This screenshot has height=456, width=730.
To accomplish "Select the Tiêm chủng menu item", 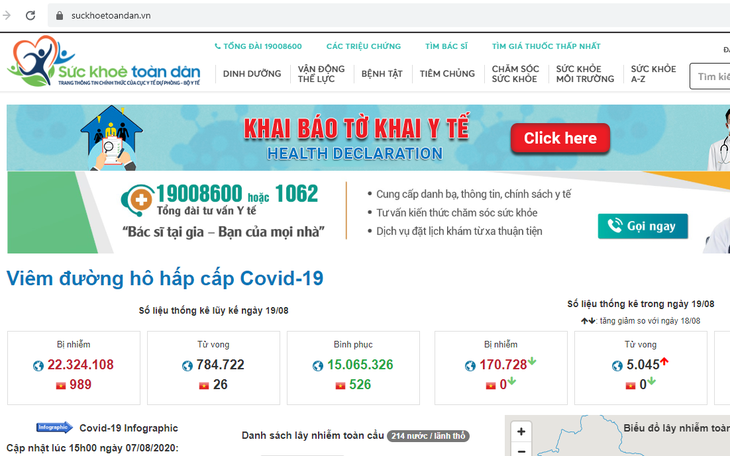I will (447, 74).
